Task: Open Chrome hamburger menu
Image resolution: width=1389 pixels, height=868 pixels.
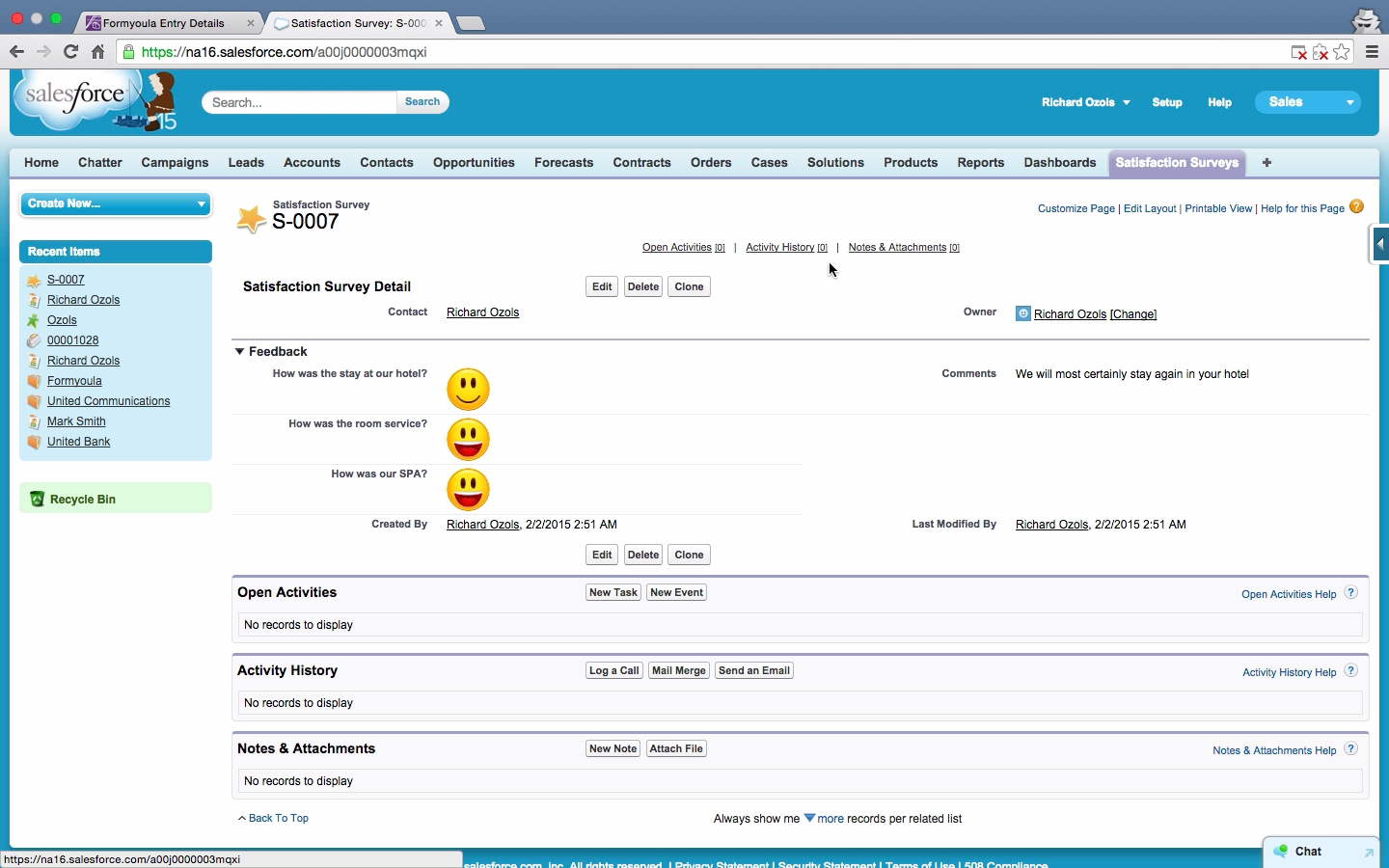Action: coord(1372,52)
